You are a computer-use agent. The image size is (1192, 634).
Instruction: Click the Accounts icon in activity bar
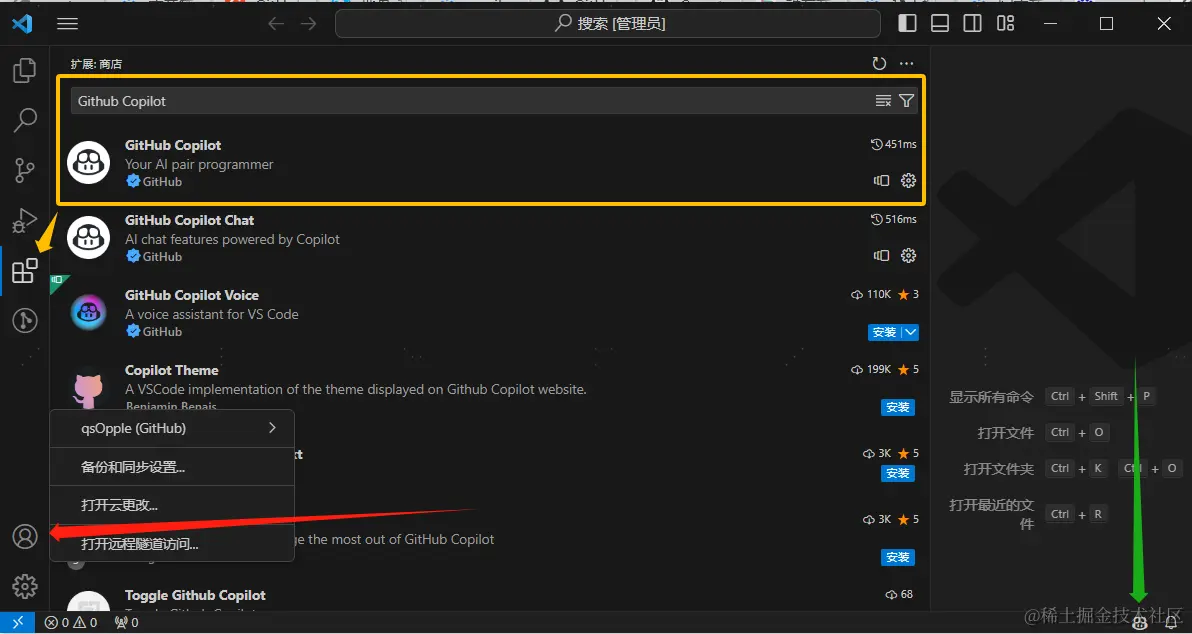(x=24, y=537)
